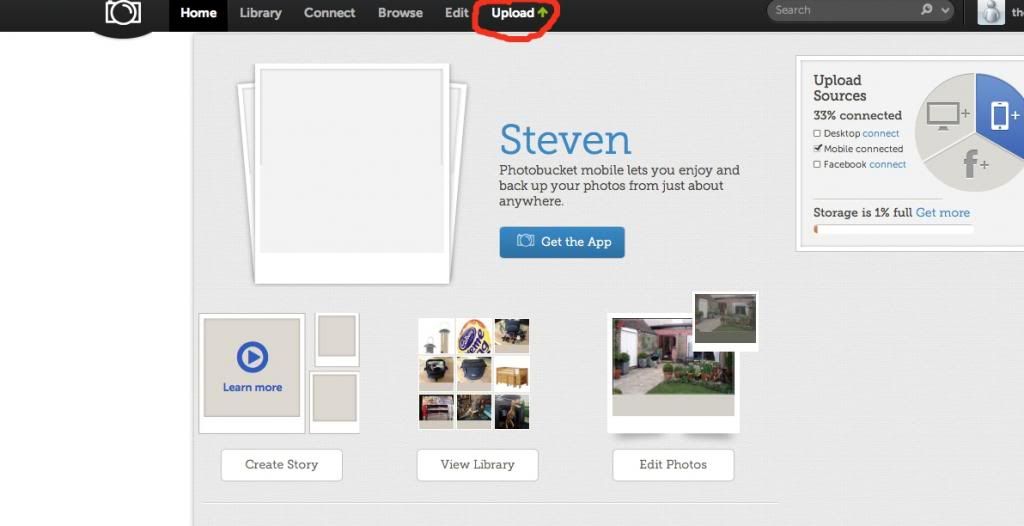This screenshot has width=1024, height=526.
Task: Click the wooden crate thumbnail
Action: [x=512, y=373]
